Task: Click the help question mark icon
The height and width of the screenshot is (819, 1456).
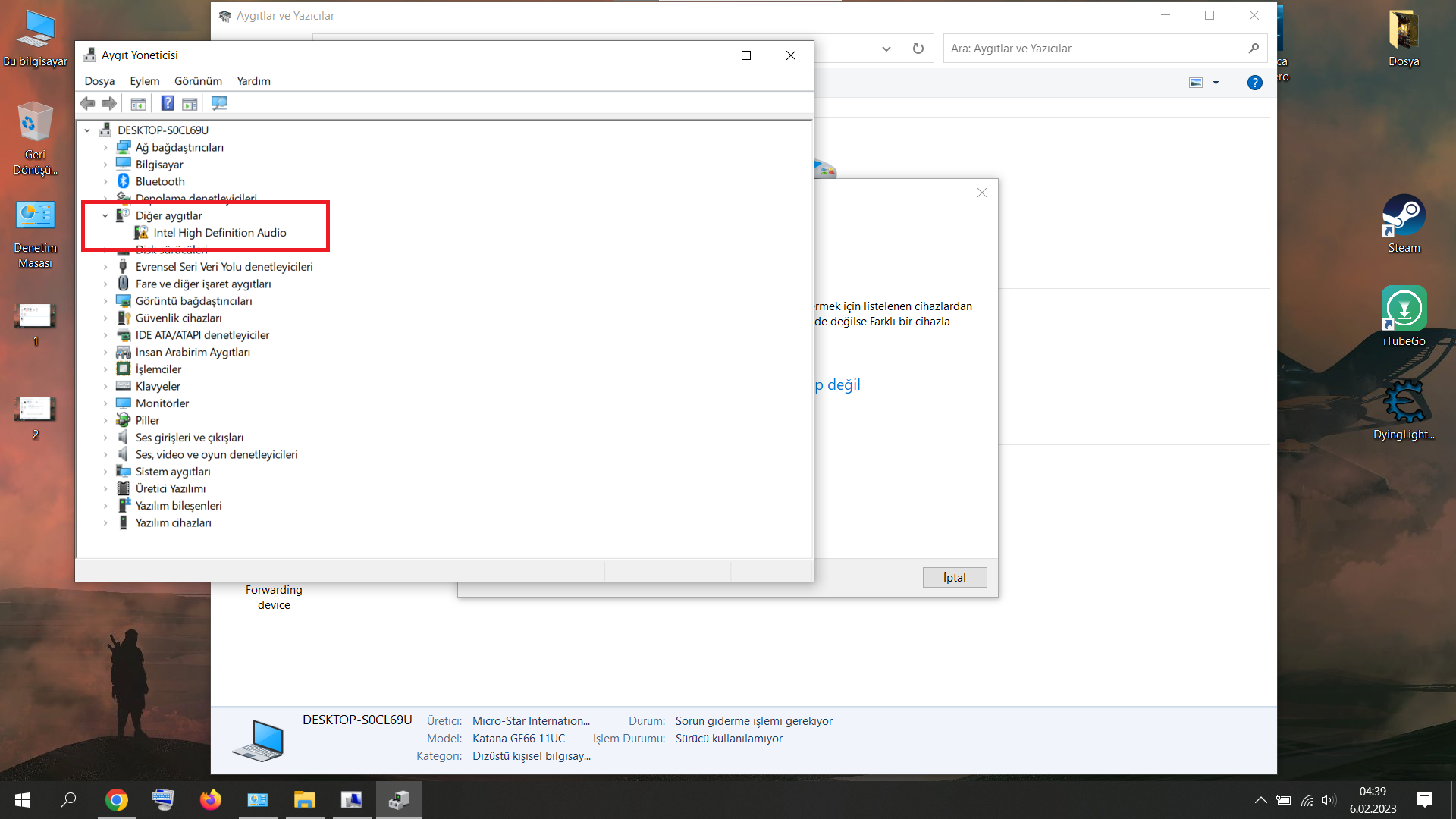Action: point(1255,83)
